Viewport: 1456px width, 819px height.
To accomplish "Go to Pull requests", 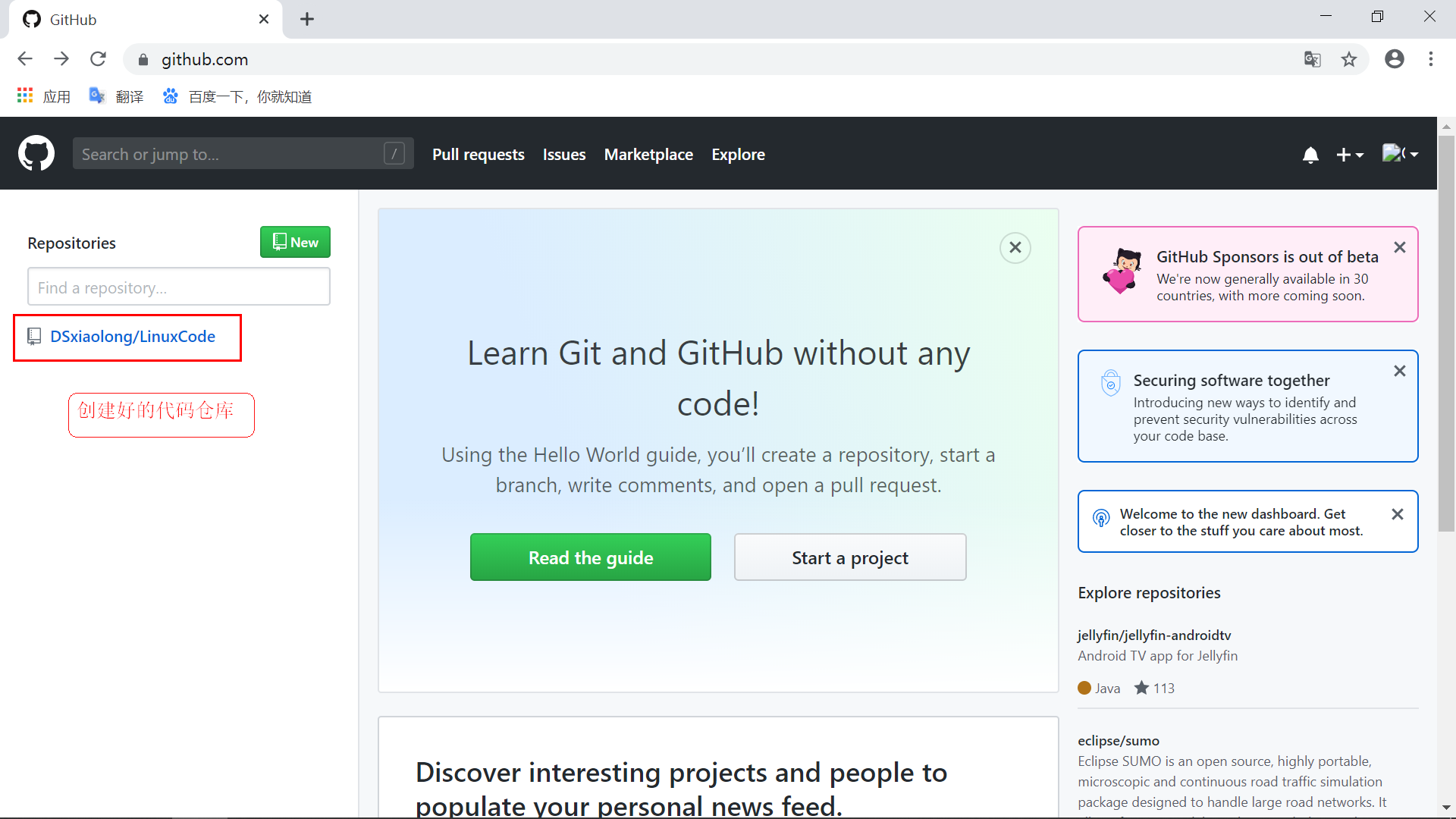I will (478, 155).
